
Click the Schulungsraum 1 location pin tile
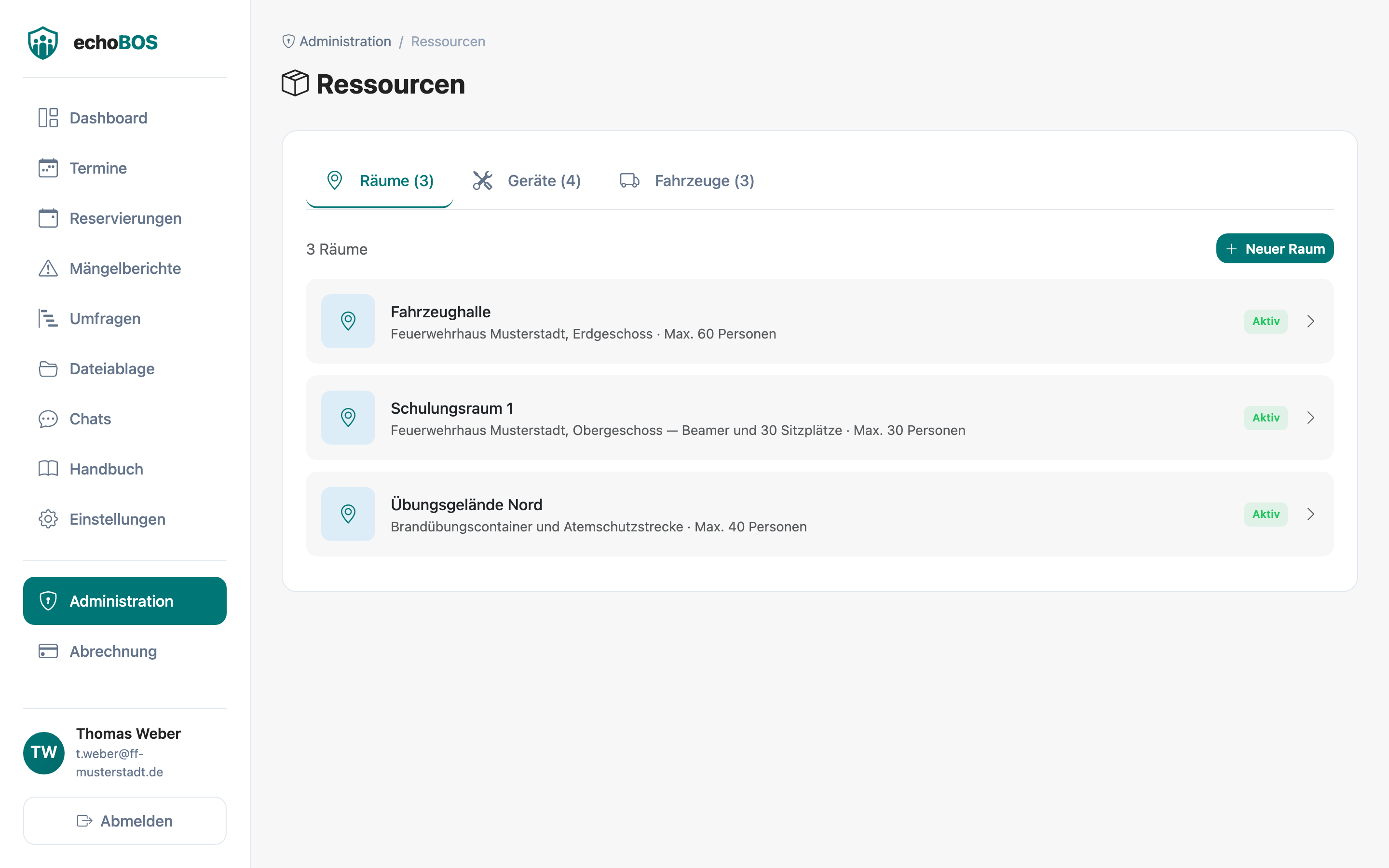pyautogui.click(x=348, y=417)
